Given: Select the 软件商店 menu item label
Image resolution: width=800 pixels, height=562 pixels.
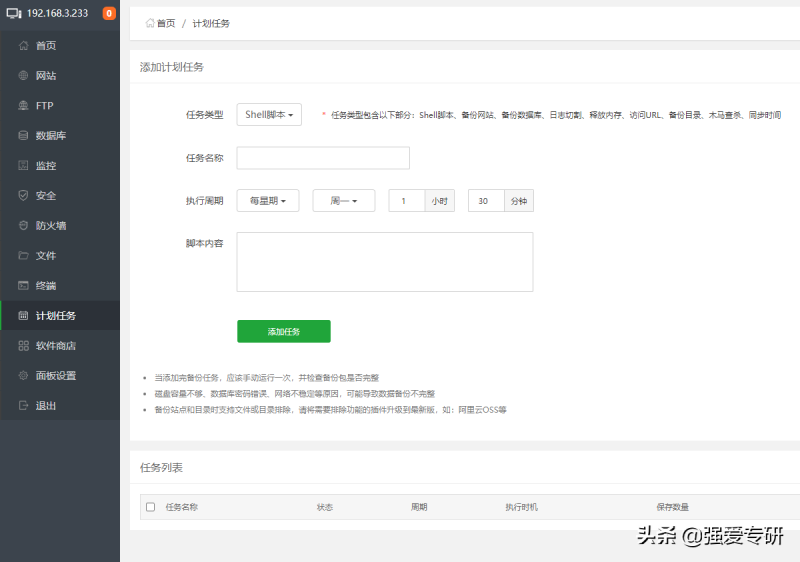Looking at the screenshot, I should 56,346.
